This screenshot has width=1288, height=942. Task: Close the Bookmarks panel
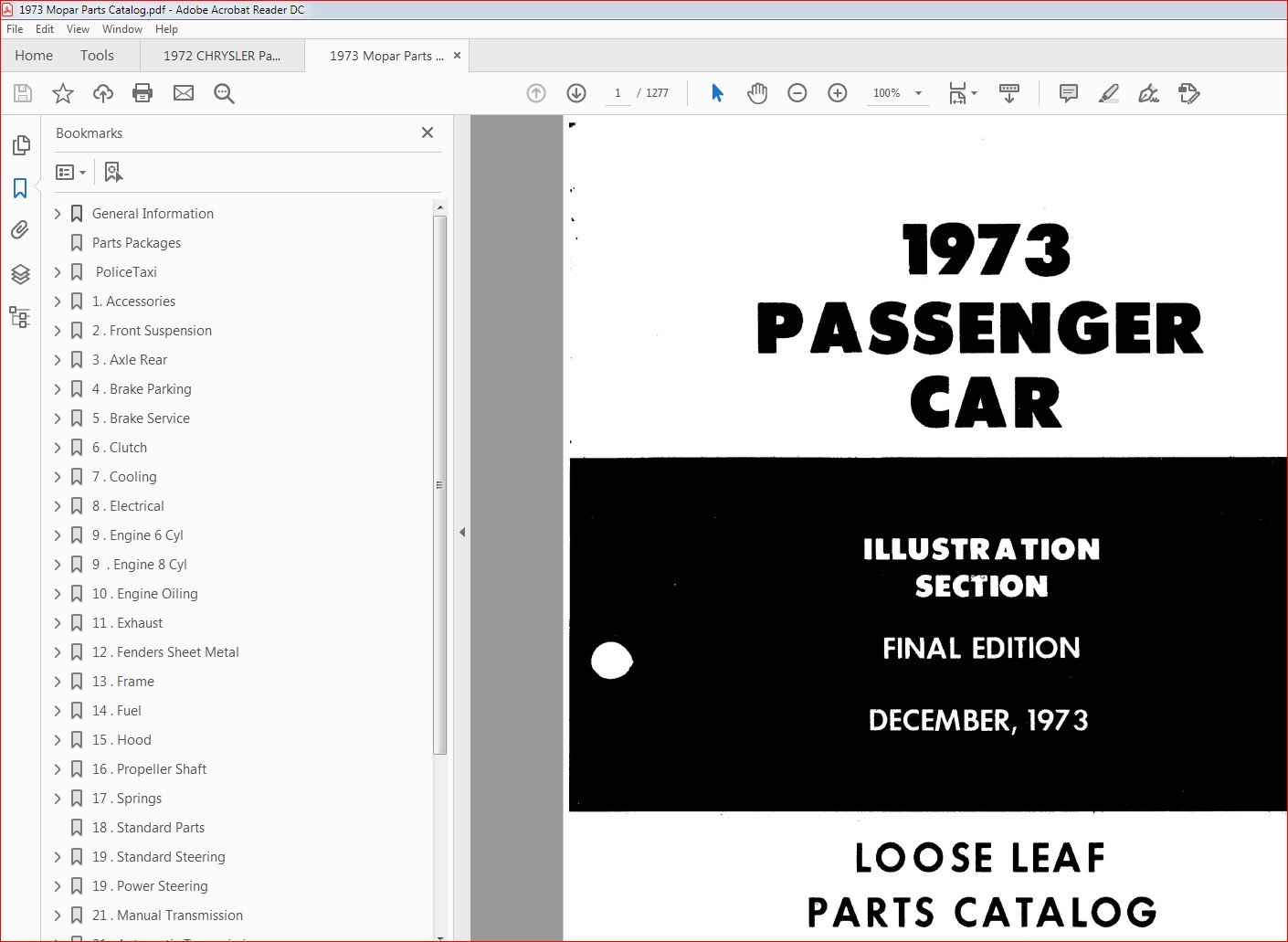pos(428,132)
